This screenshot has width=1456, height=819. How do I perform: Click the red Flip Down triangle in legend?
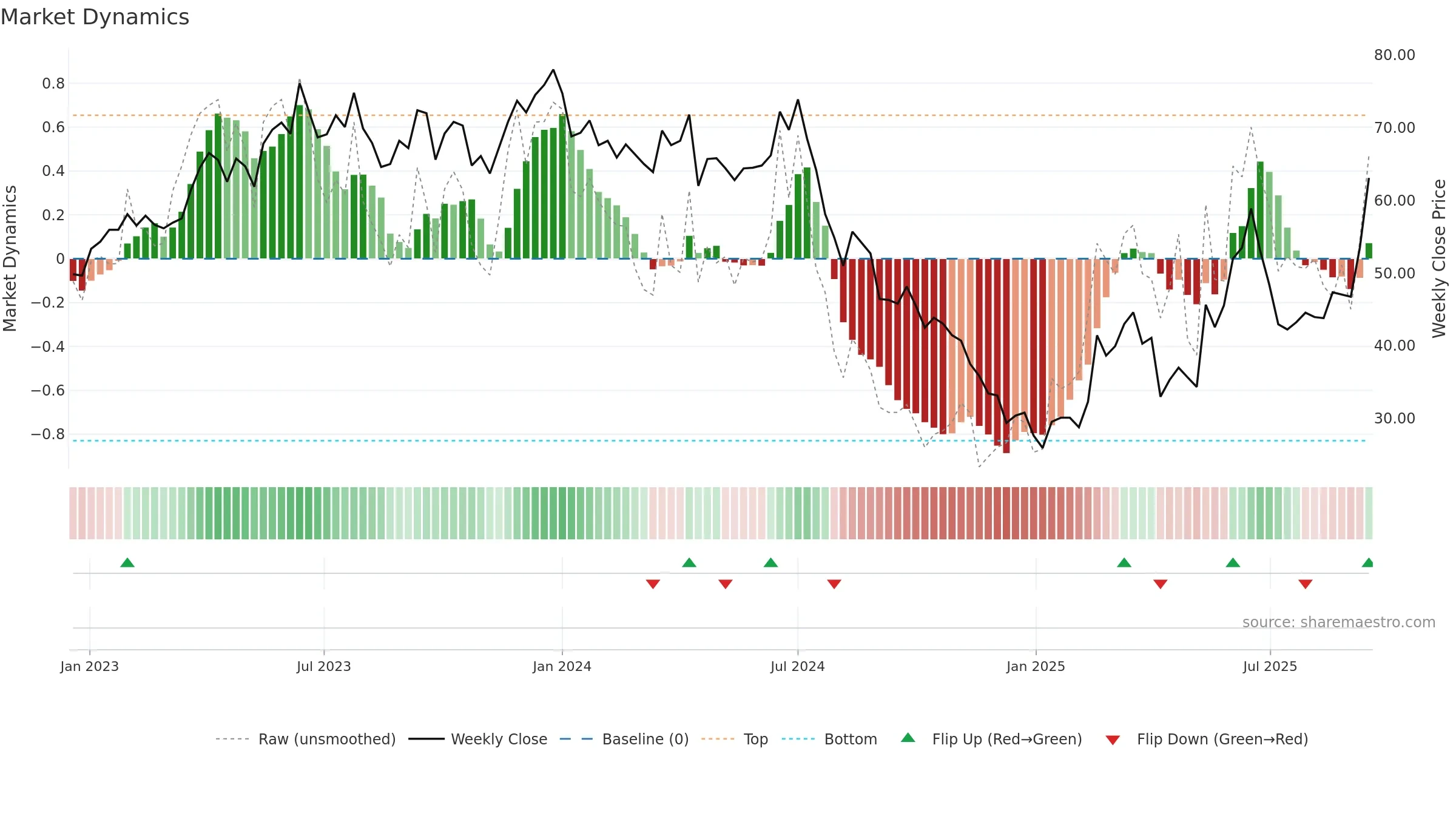click(x=1113, y=740)
